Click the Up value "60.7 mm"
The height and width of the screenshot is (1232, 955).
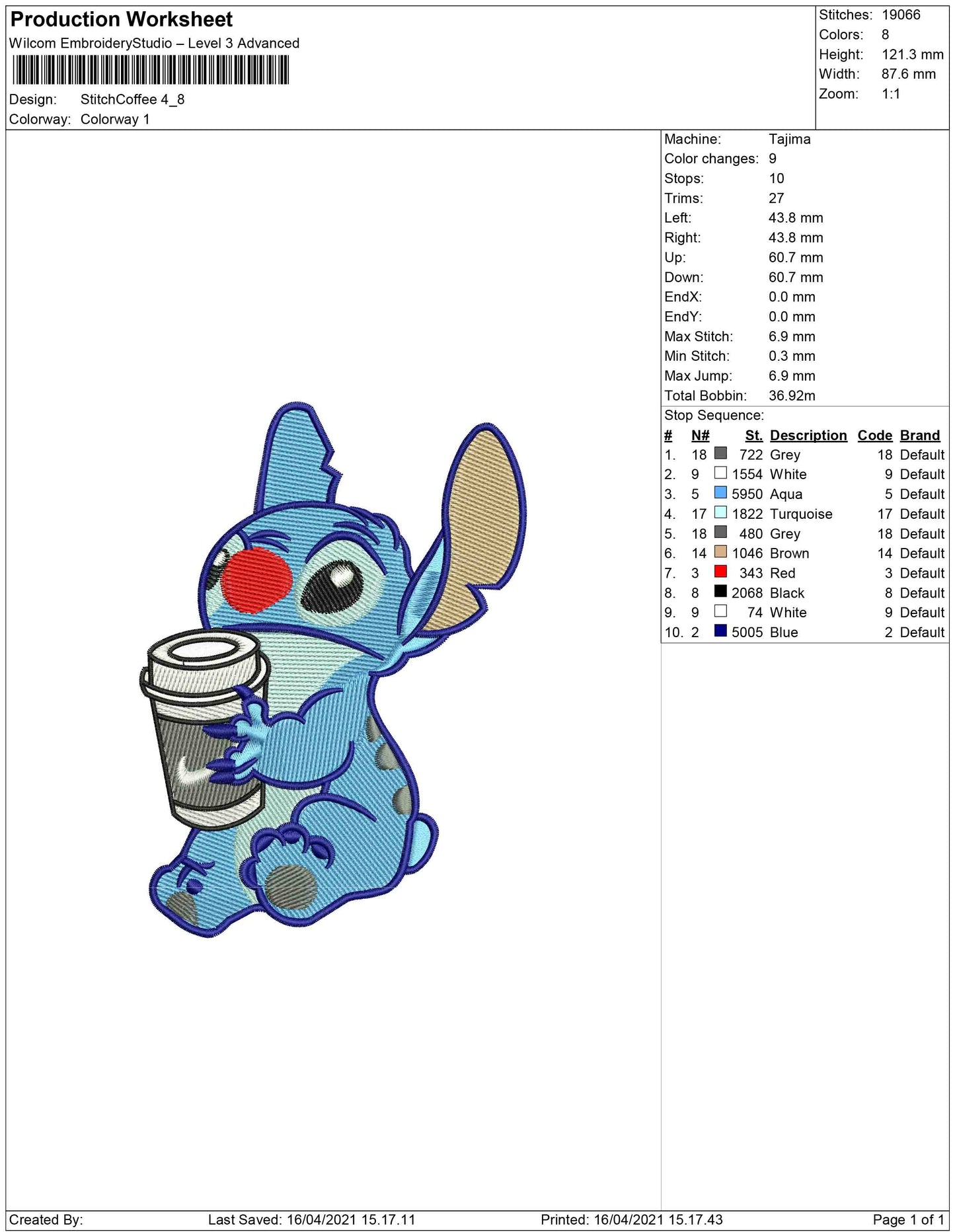[x=796, y=258]
